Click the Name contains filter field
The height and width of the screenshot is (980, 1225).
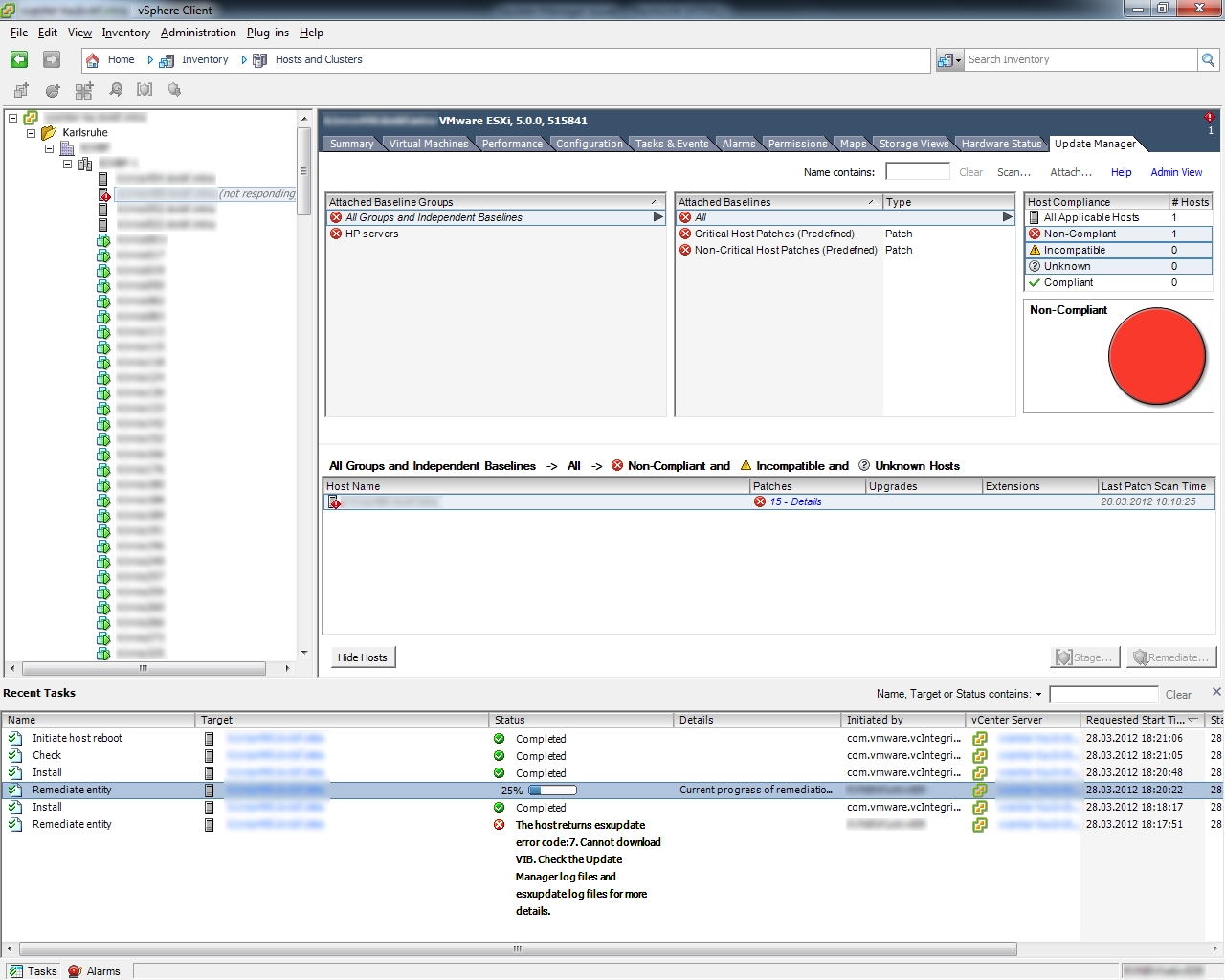click(917, 172)
